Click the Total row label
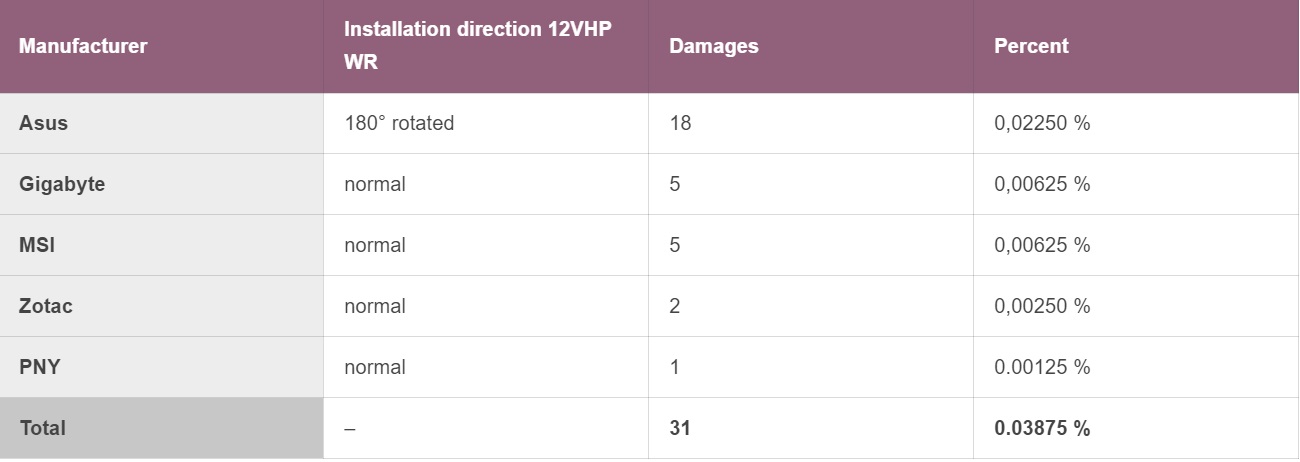The image size is (1300, 462). click(43, 428)
